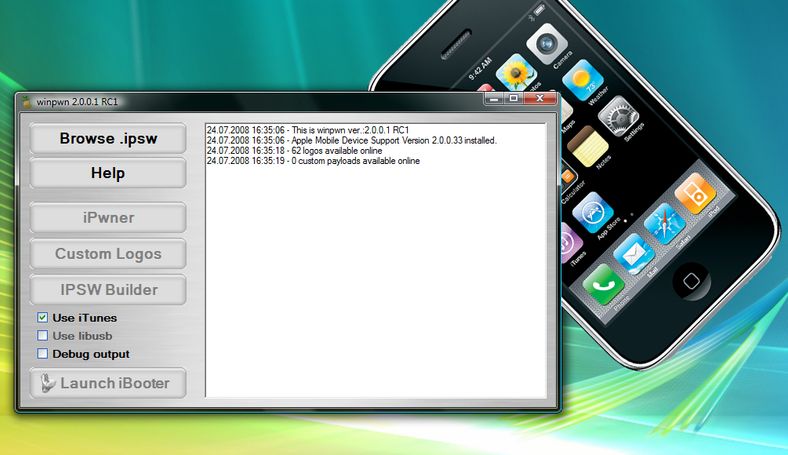
Task: Launch the IPSW Builder
Action: (108, 290)
